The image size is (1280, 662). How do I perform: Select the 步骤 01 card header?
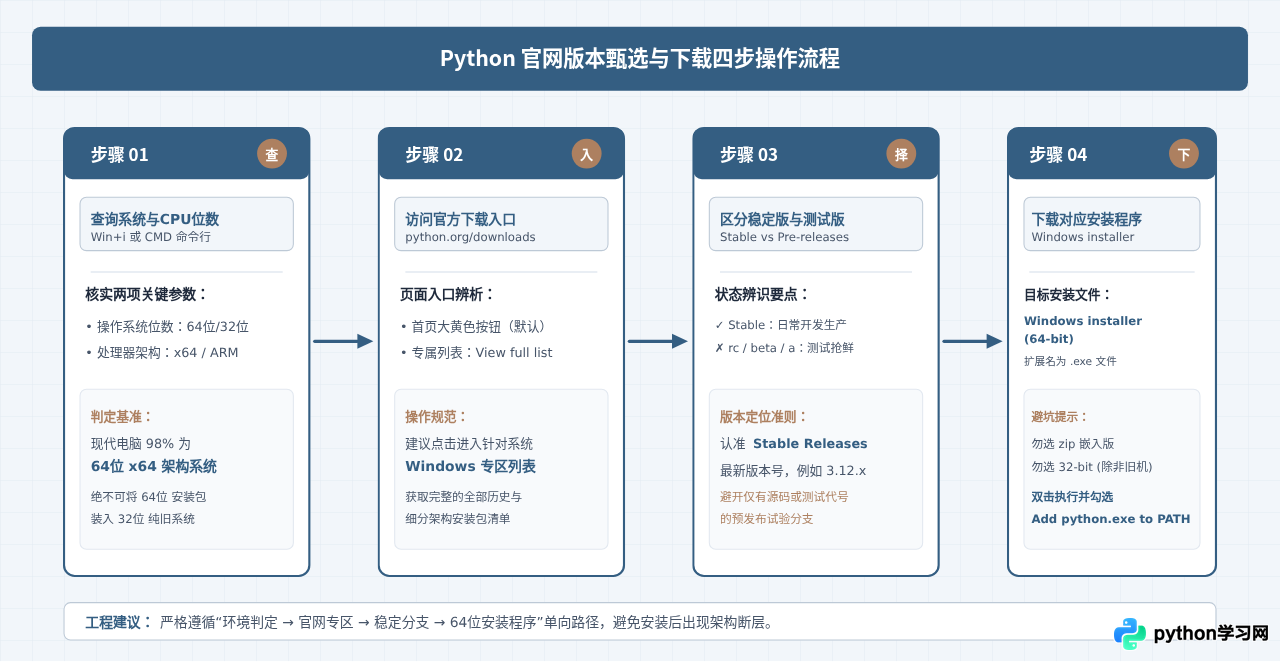(x=187, y=154)
